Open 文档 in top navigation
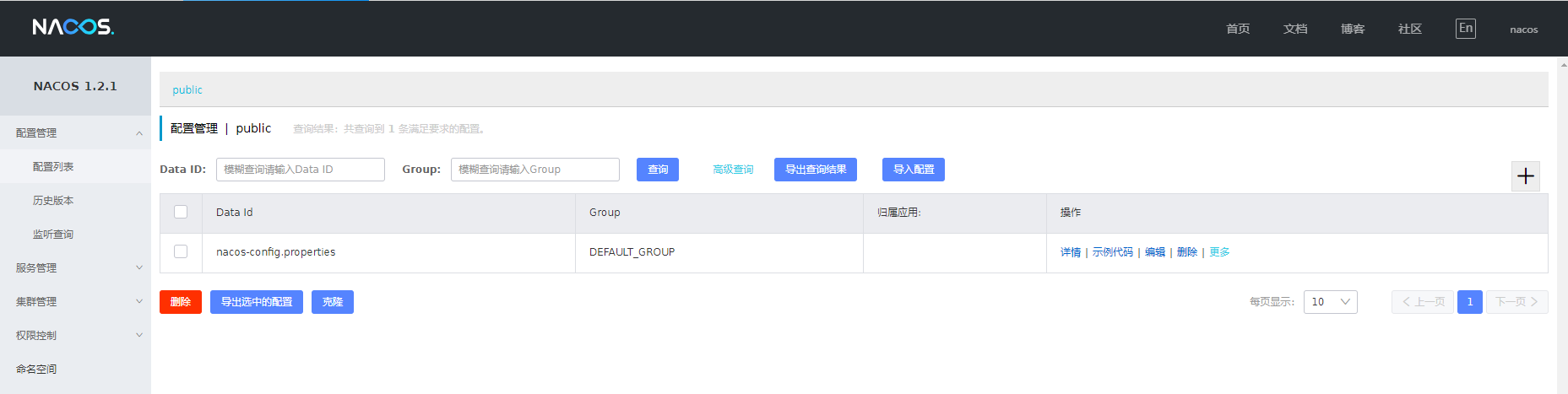This screenshot has height=394, width=1568. click(1295, 29)
